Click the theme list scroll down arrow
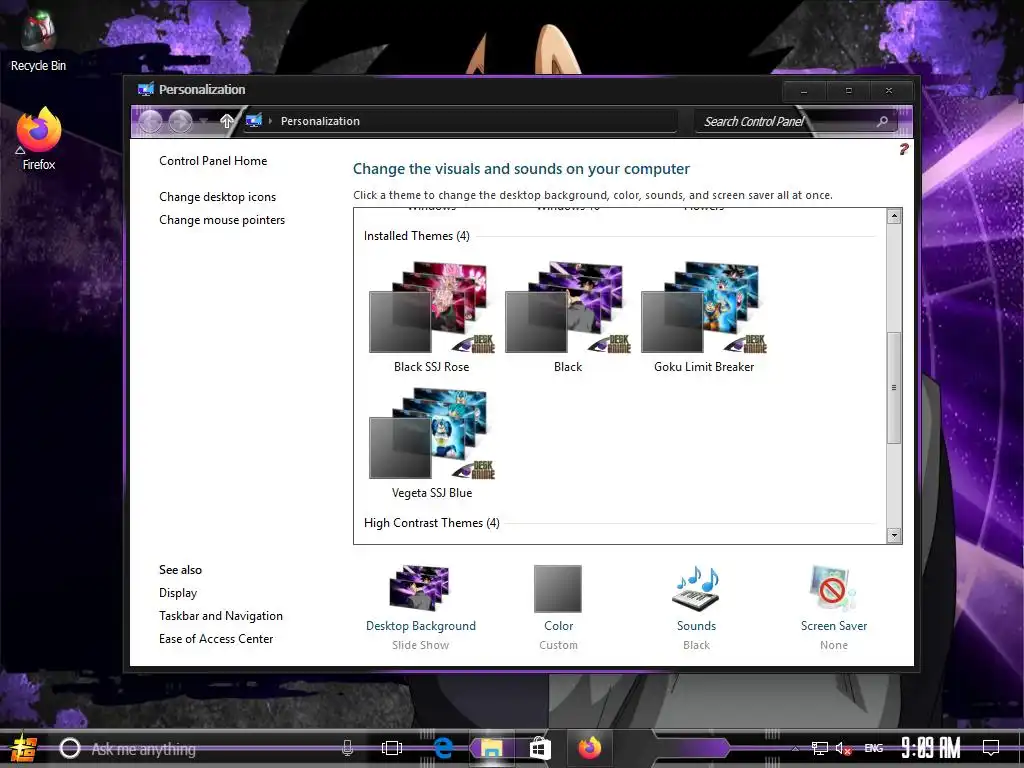 [x=894, y=536]
